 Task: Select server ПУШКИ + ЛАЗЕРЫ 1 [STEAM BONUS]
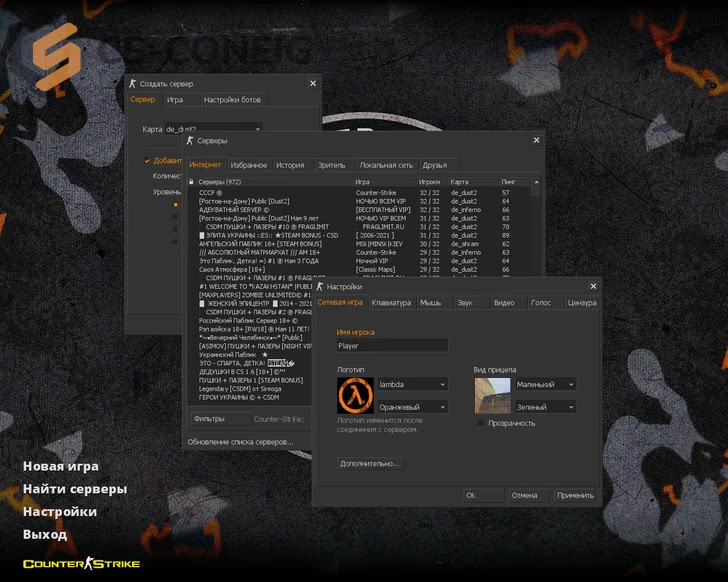coord(251,380)
